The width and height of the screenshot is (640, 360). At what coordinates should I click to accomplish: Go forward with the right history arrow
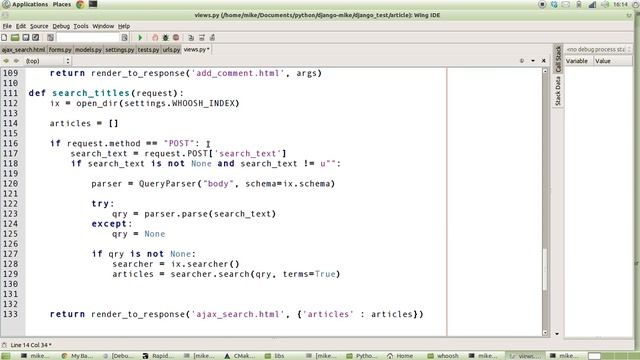click(x=16, y=61)
